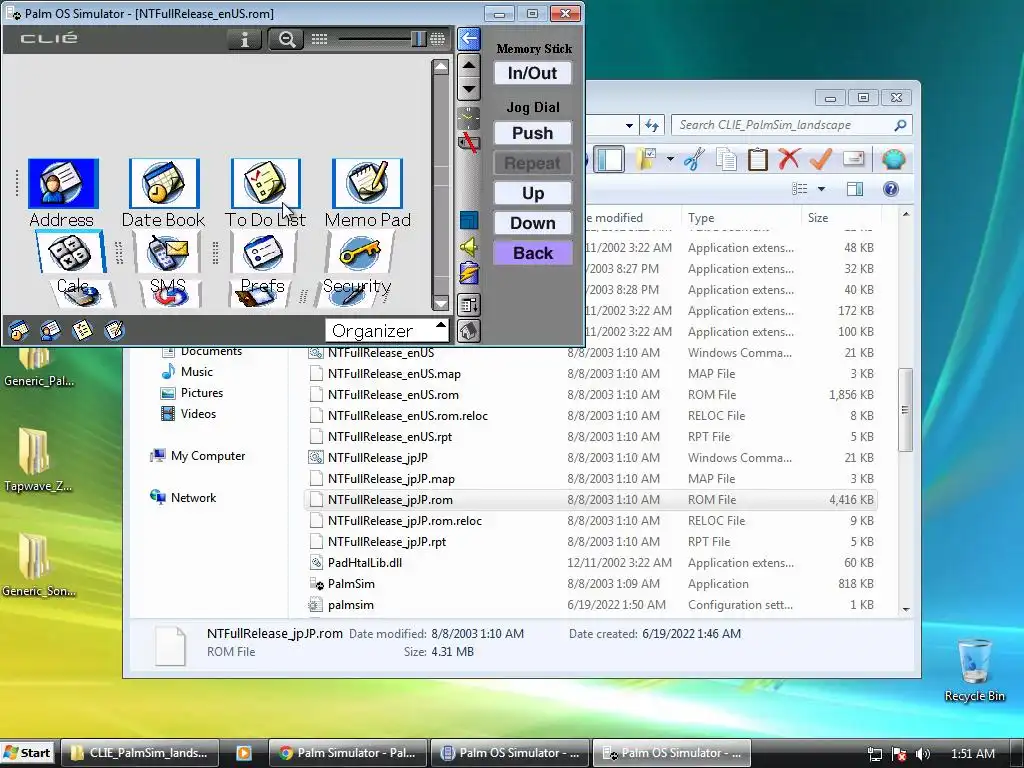Viewport: 1024px width, 768px height.
Task: Click the Jog Dial Down button
Action: point(532,223)
